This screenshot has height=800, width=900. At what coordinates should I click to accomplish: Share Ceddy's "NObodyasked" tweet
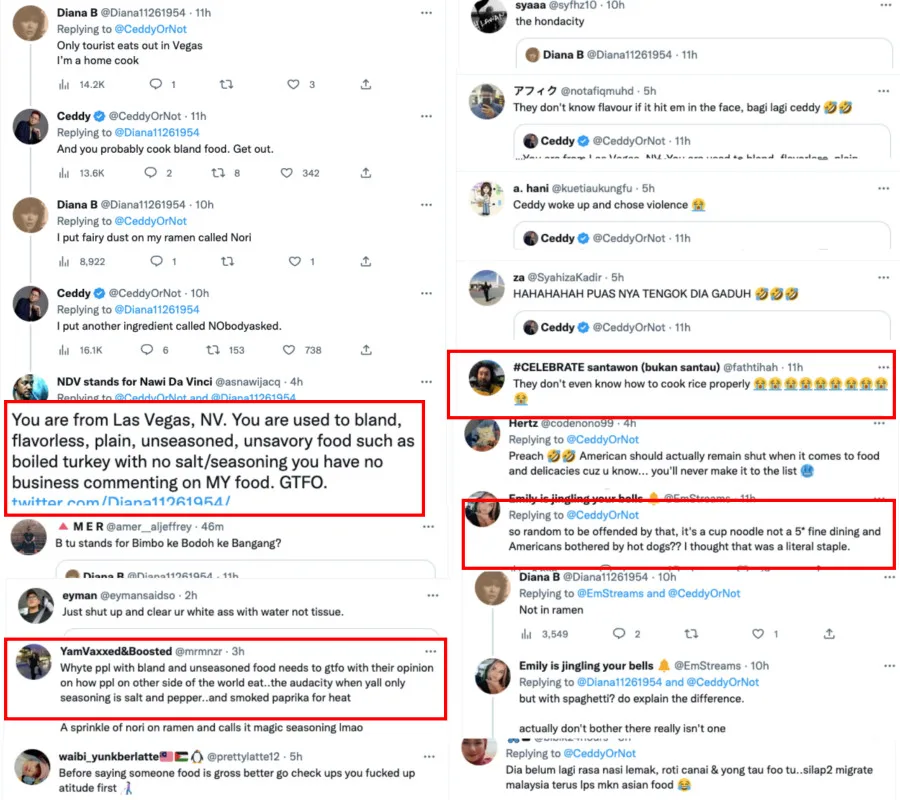click(367, 350)
